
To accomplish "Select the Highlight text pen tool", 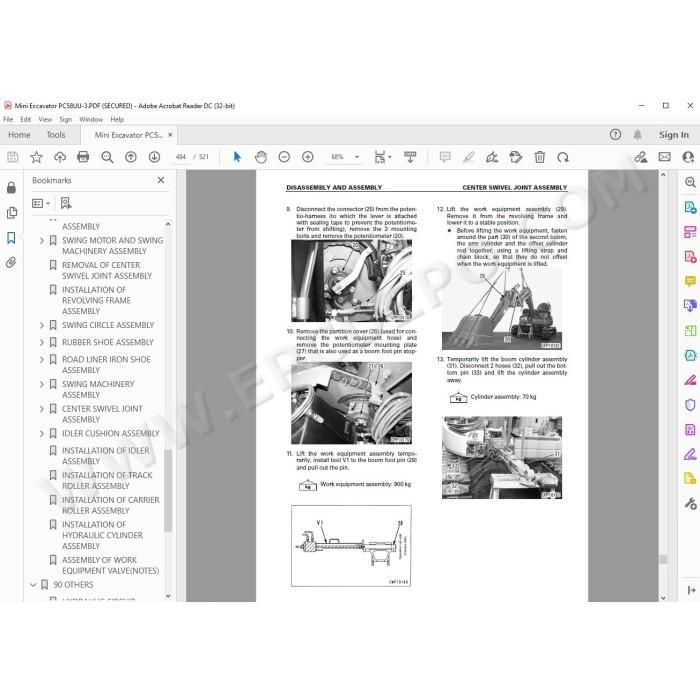I will click(469, 157).
